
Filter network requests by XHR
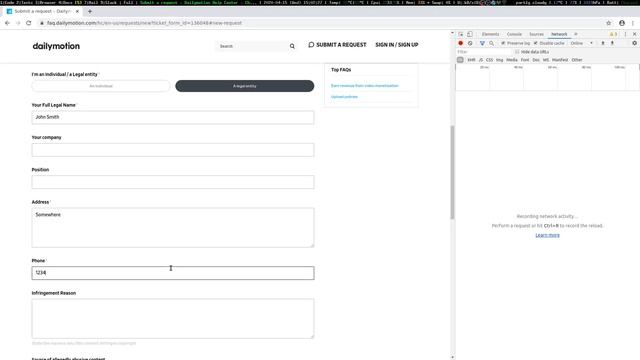[x=471, y=60]
